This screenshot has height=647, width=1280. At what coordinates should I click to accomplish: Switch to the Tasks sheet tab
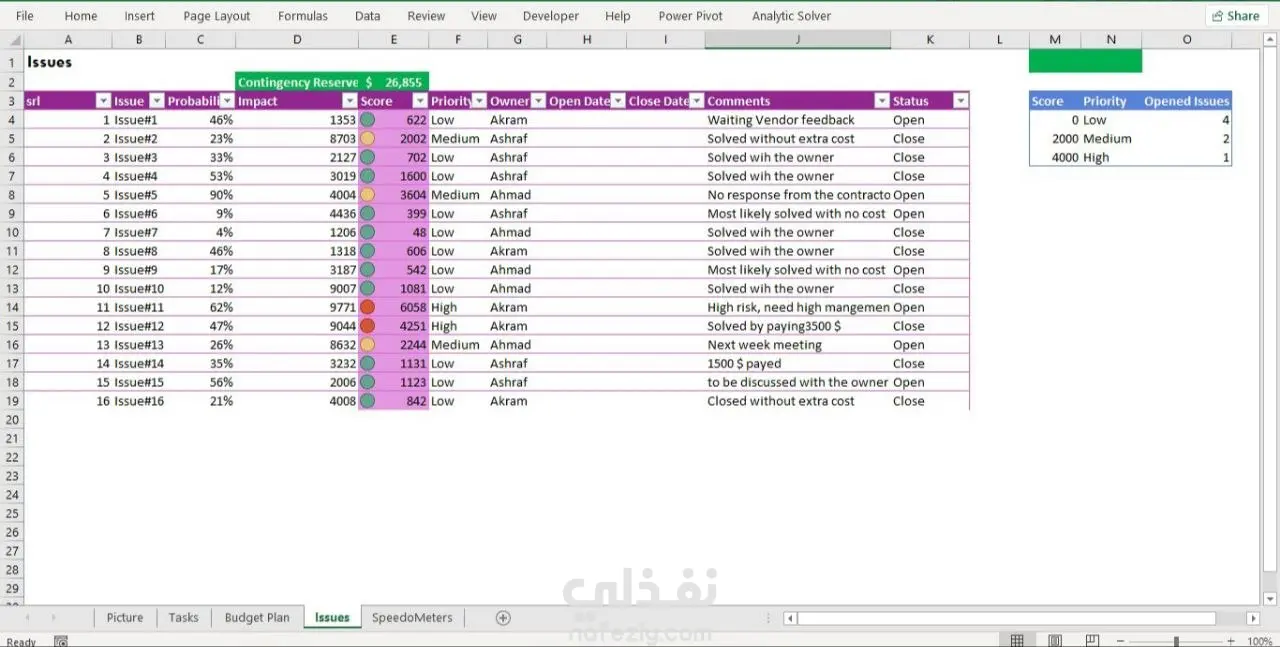pos(183,618)
